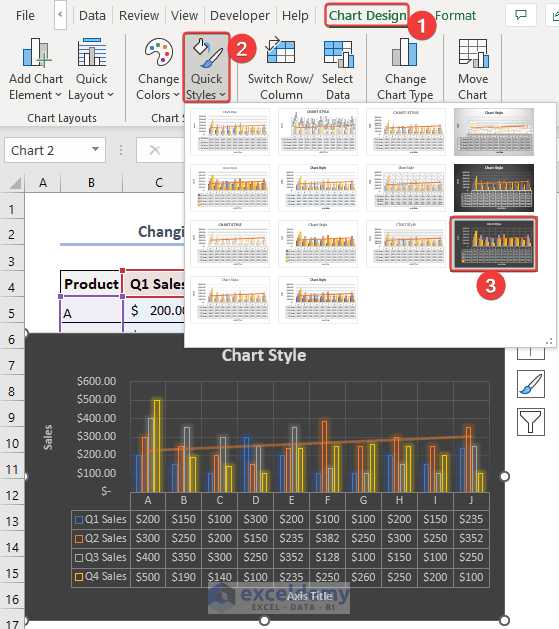Click the $ 200.00 cell
The width and height of the screenshot is (559, 629).
tap(154, 310)
